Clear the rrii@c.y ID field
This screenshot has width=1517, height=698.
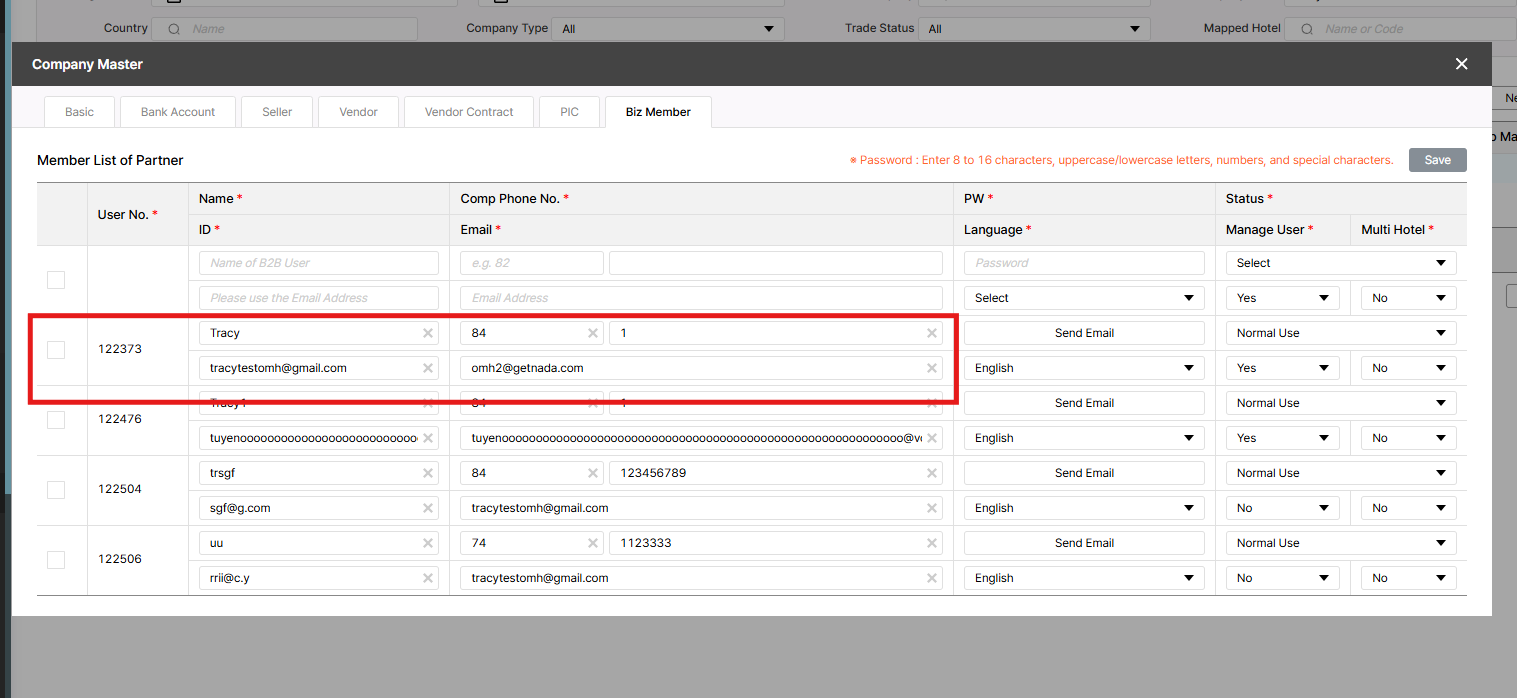[428, 578]
